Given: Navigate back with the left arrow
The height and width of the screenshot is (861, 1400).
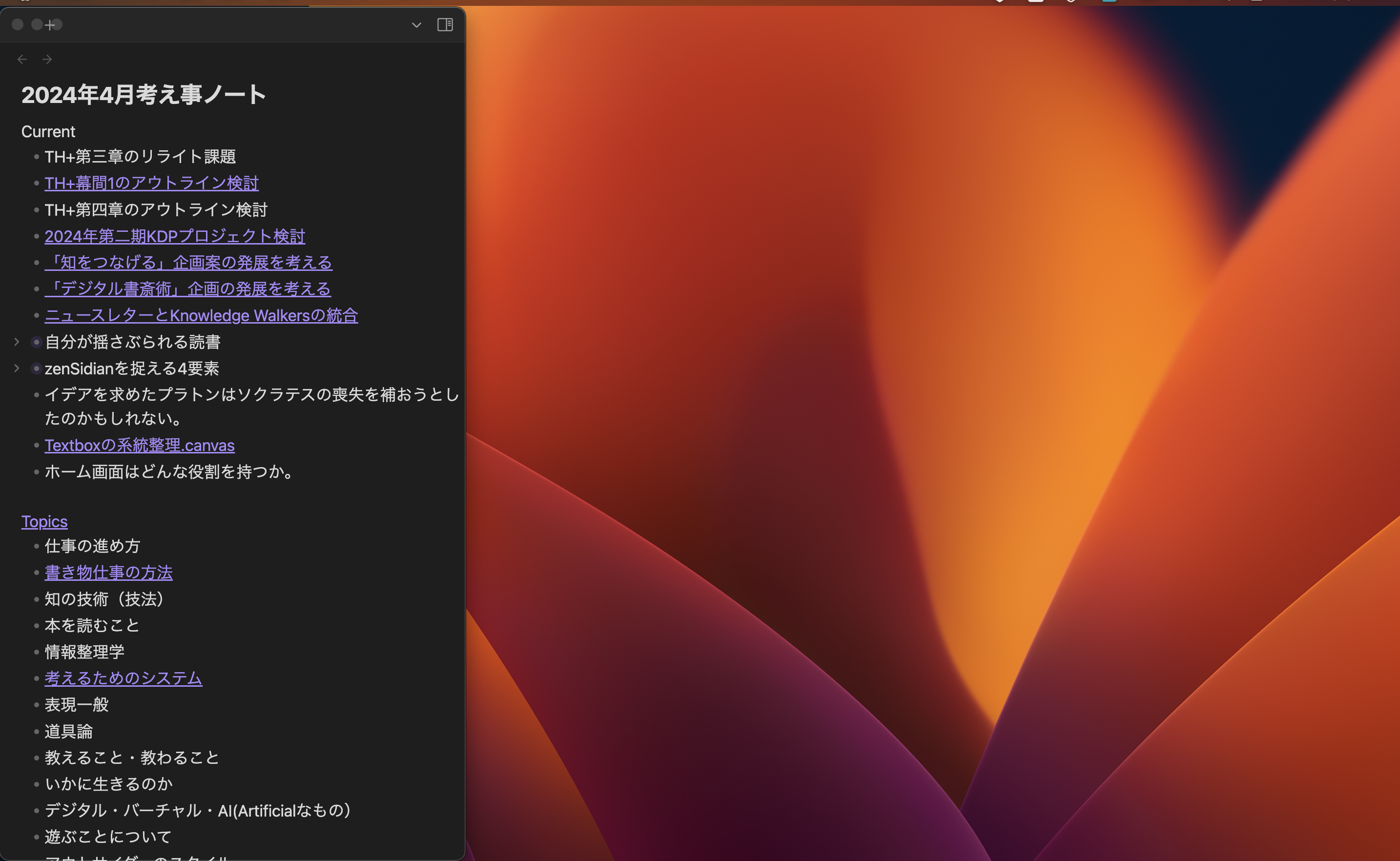Looking at the screenshot, I should click(x=22, y=59).
